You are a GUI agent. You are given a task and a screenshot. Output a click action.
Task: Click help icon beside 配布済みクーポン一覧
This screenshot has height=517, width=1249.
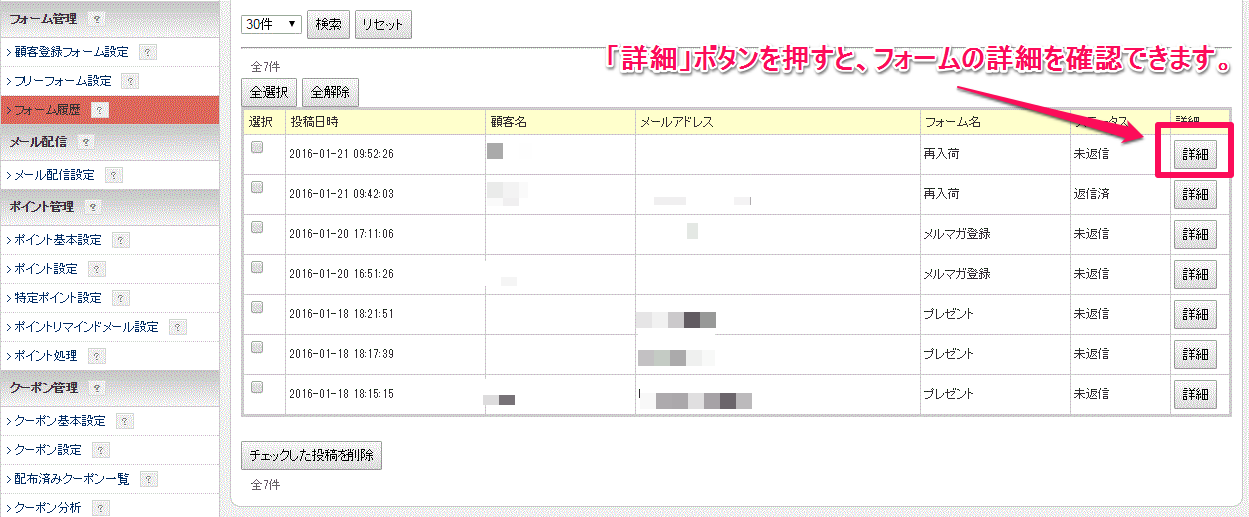148,479
